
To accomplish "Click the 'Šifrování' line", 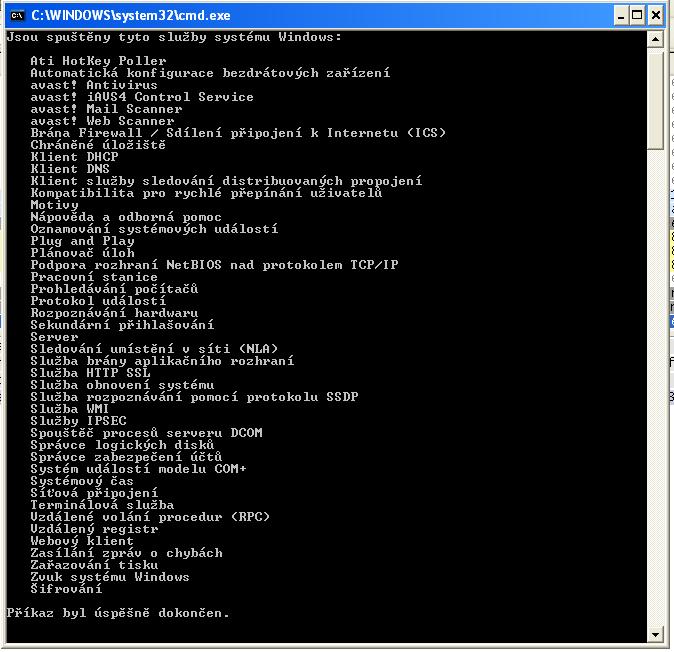I will tap(66, 588).
